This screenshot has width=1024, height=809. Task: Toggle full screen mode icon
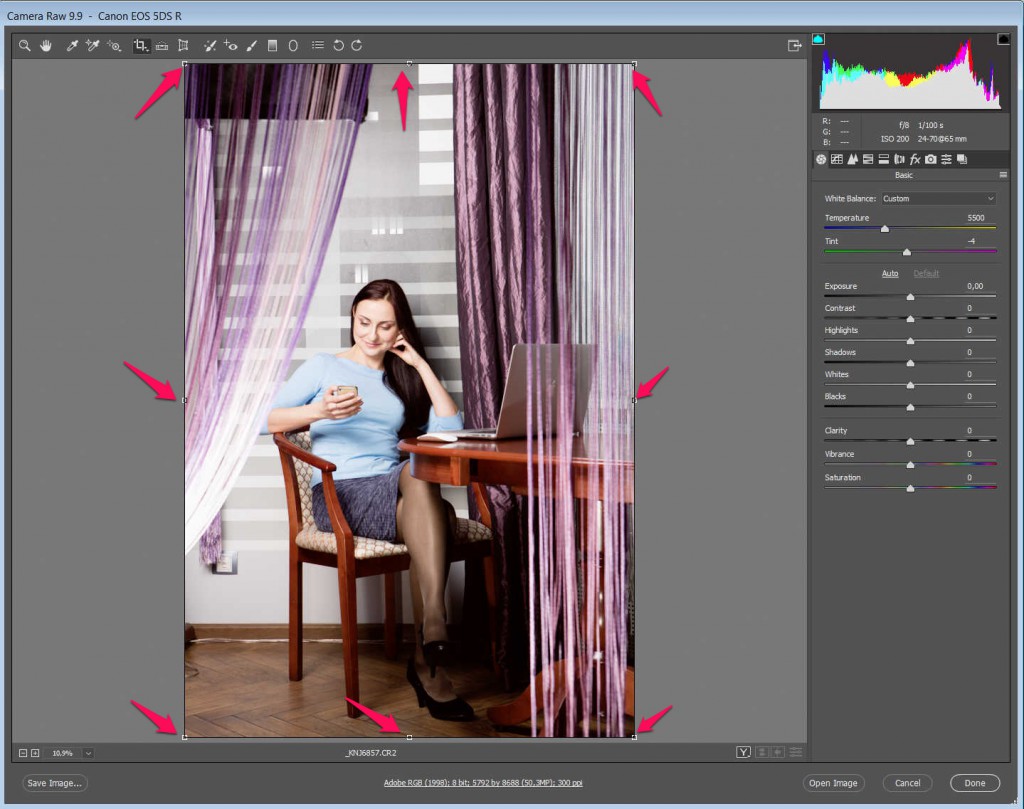pos(794,46)
